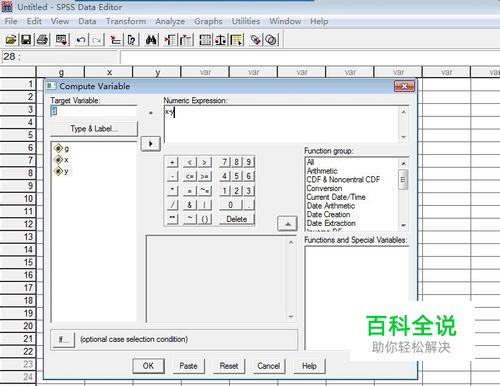Click inside the Numeric Expression box
500x386 pixels.
coord(282,124)
